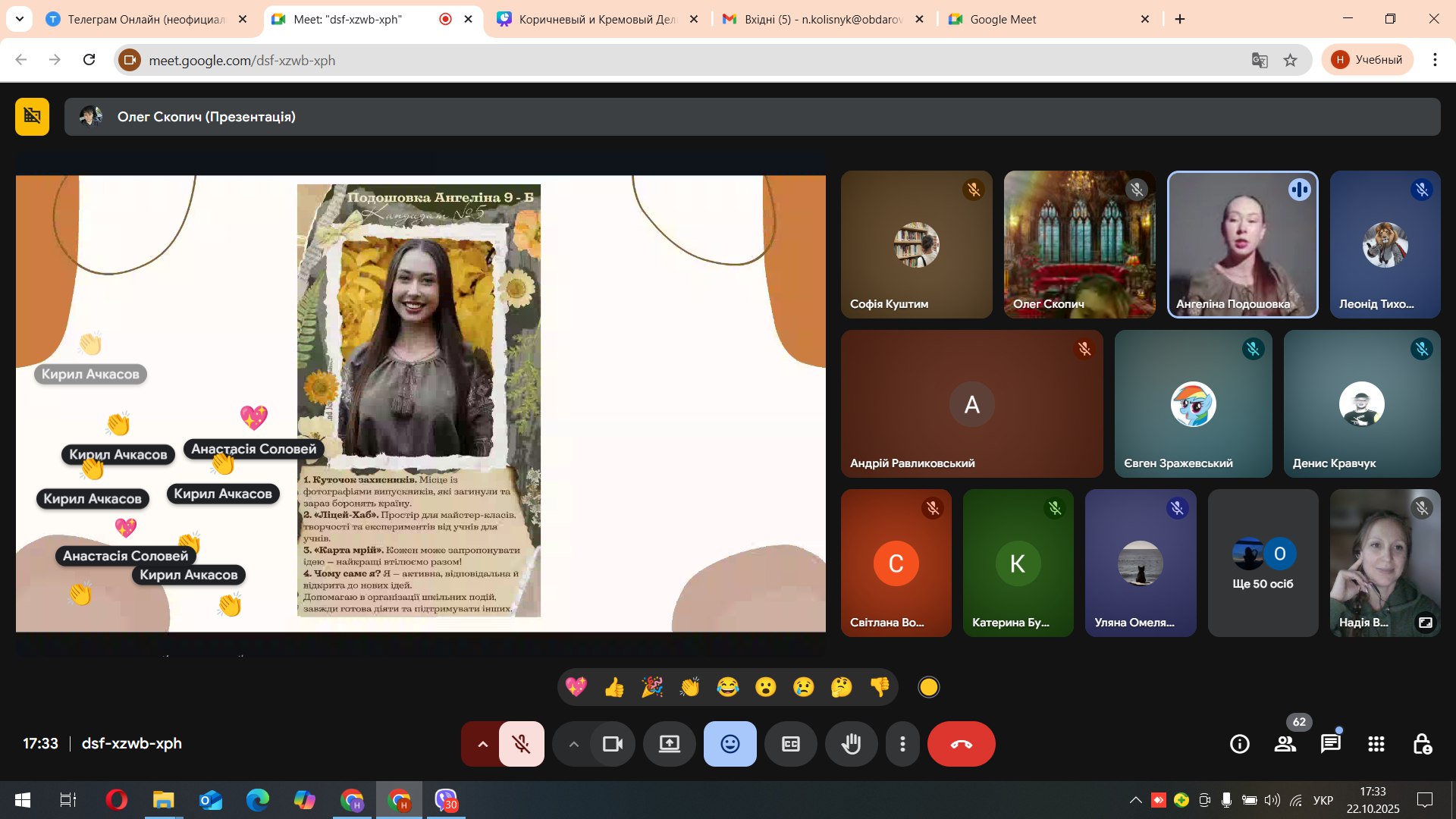The height and width of the screenshot is (819, 1456).
Task: Leave the call with red button
Action: (x=961, y=744)
